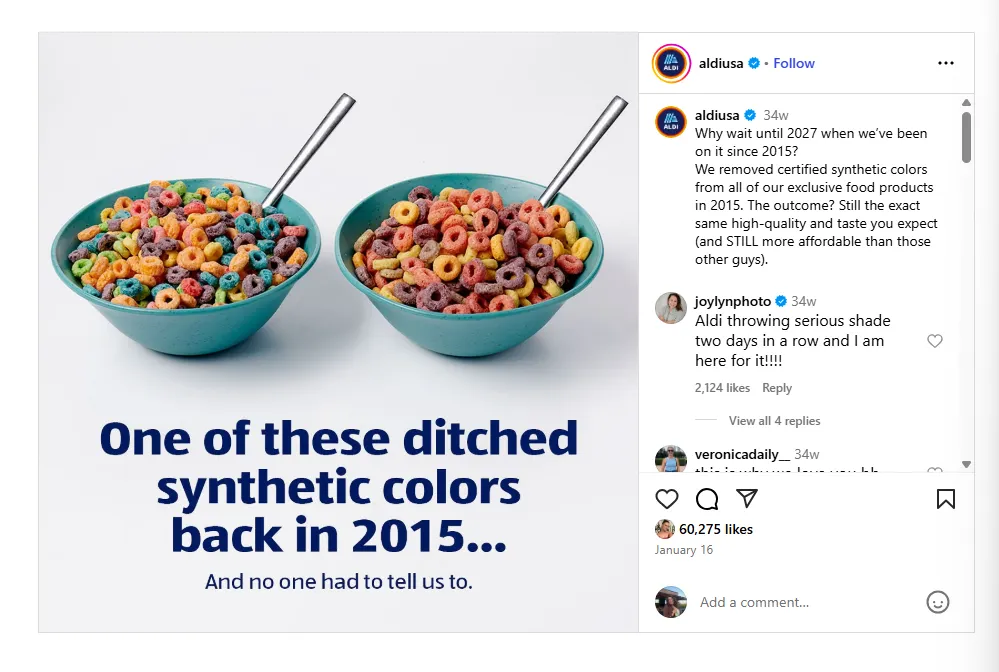999x672 pixels.
Task: Share post via paper plane icon
Action: pyautogui.click(x=747, y=498)
